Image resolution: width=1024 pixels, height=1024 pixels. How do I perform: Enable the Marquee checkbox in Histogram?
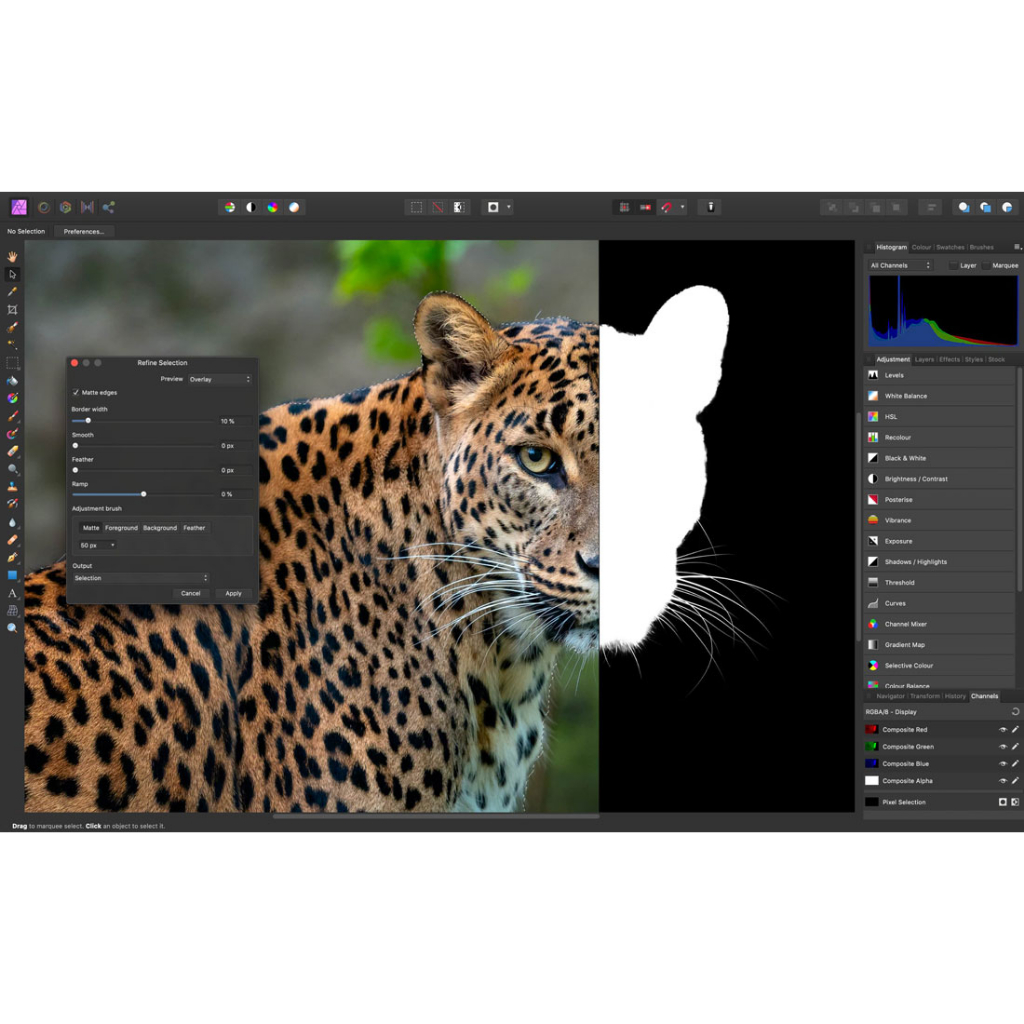[986, 265]
